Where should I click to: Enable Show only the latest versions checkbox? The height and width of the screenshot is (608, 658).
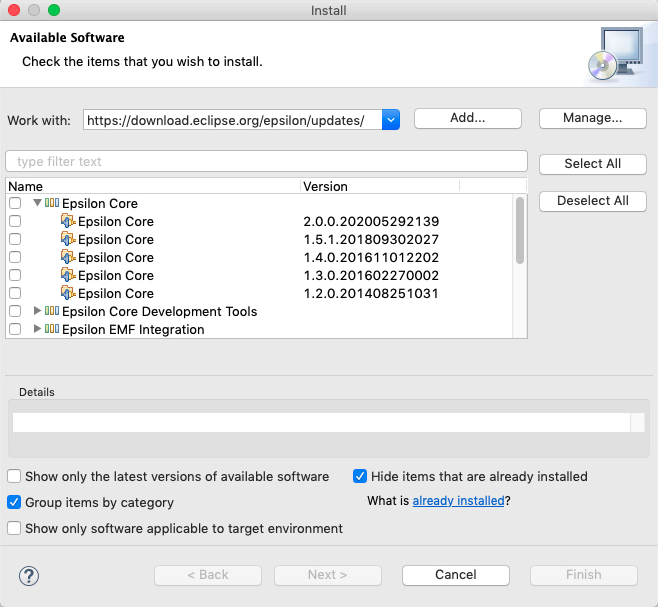point(15,477)
